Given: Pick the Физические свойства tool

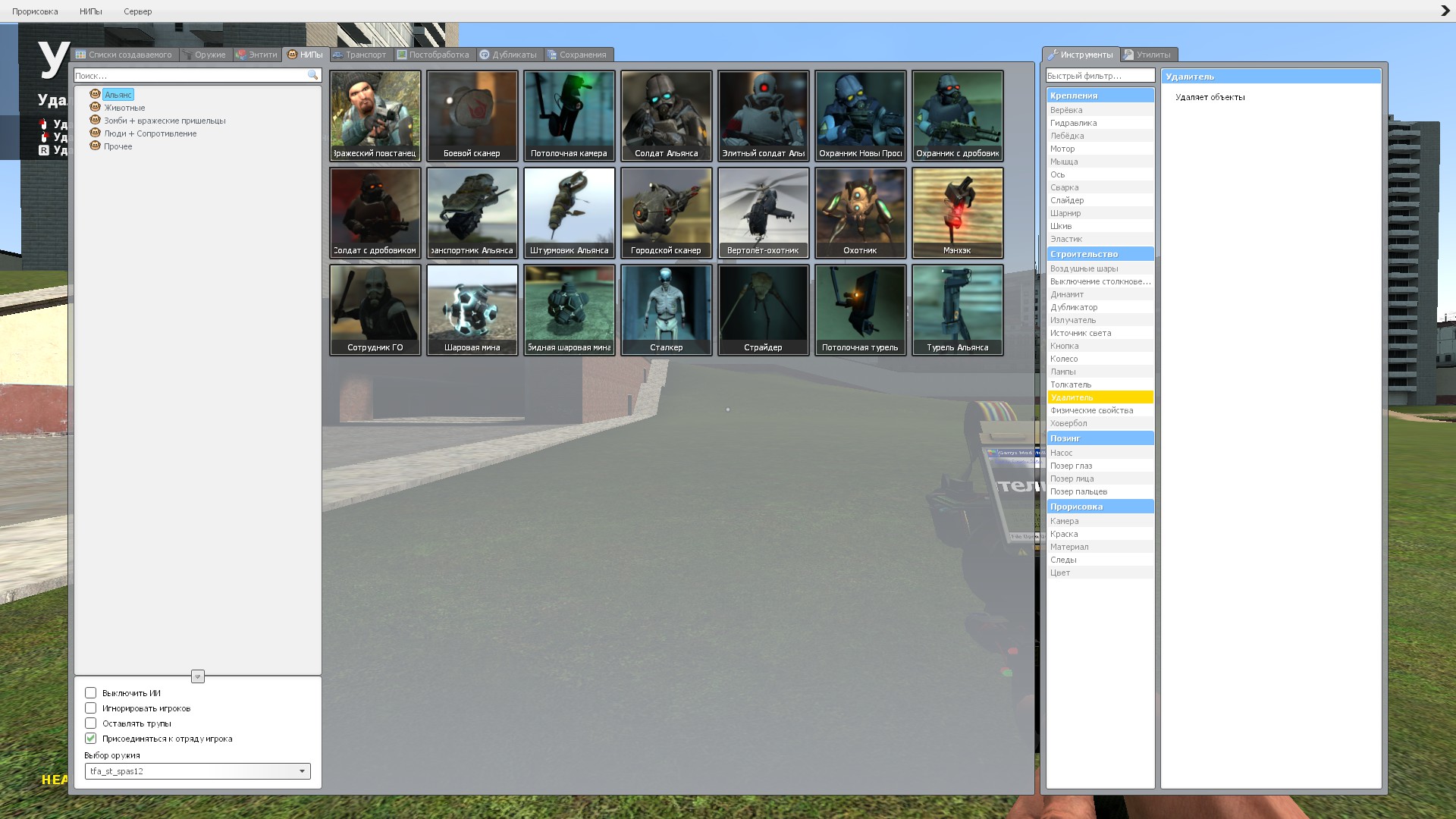Looking at the screenshot, I should [x=1100, y=410].
